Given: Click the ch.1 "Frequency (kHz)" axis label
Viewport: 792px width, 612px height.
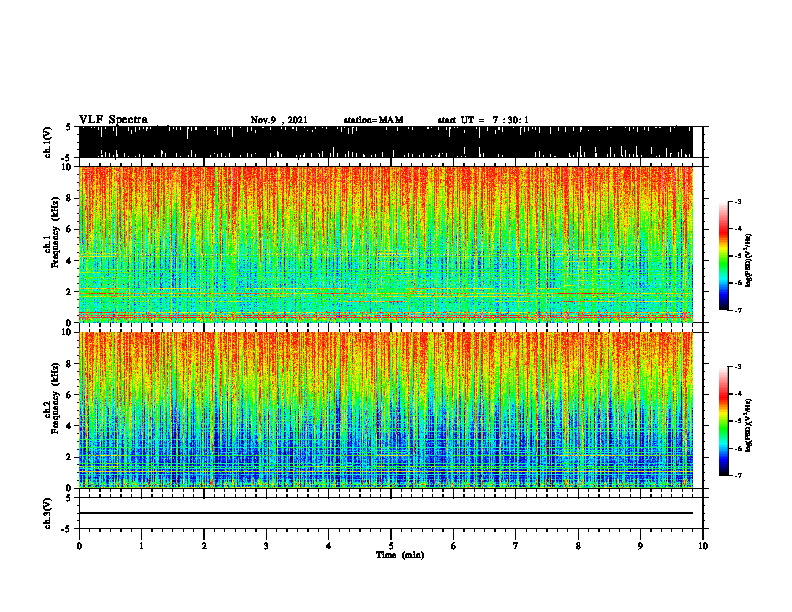Looking at the screenshot, I should point(56,232).
